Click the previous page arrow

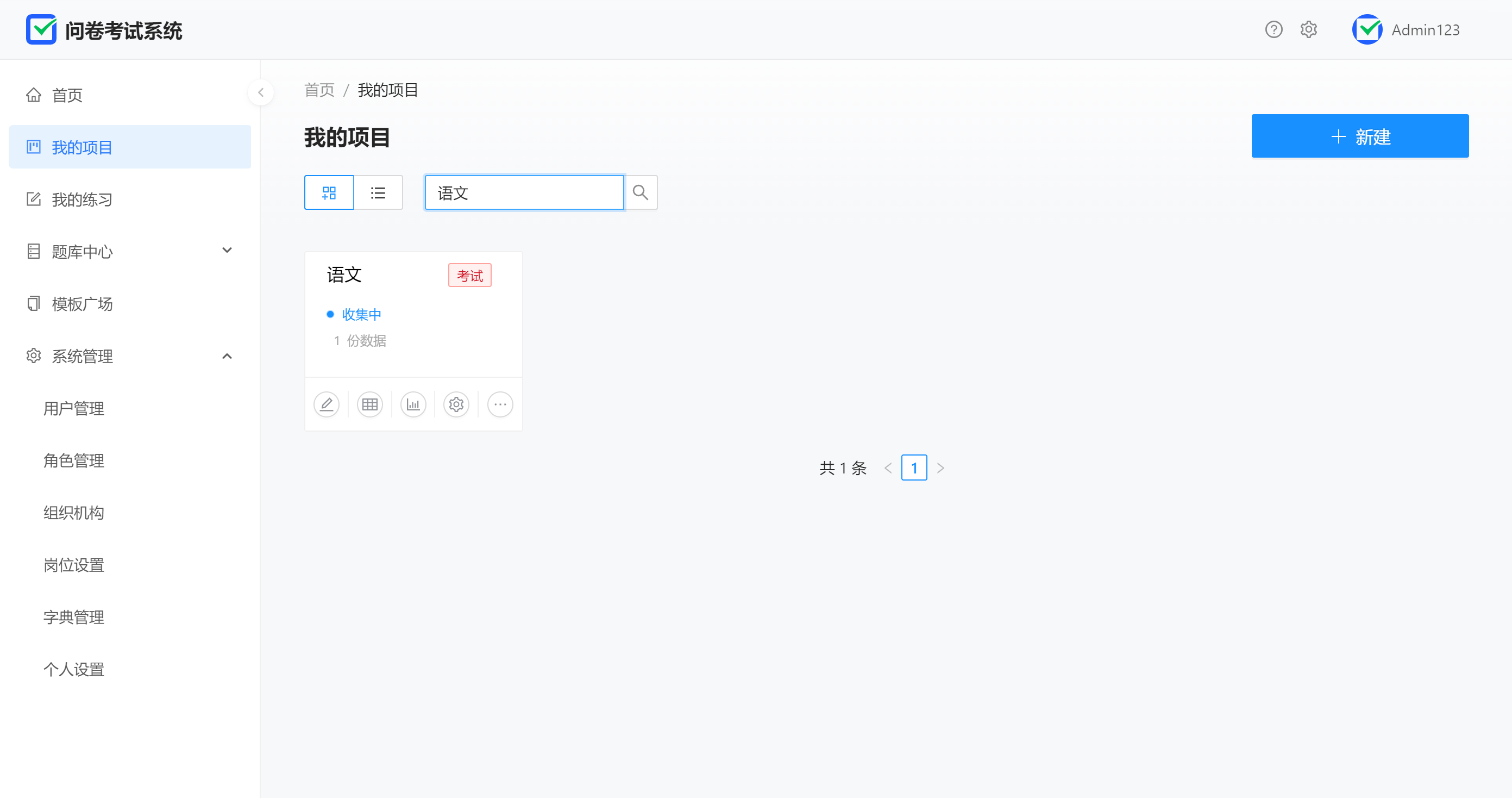[x=888, y=468]
